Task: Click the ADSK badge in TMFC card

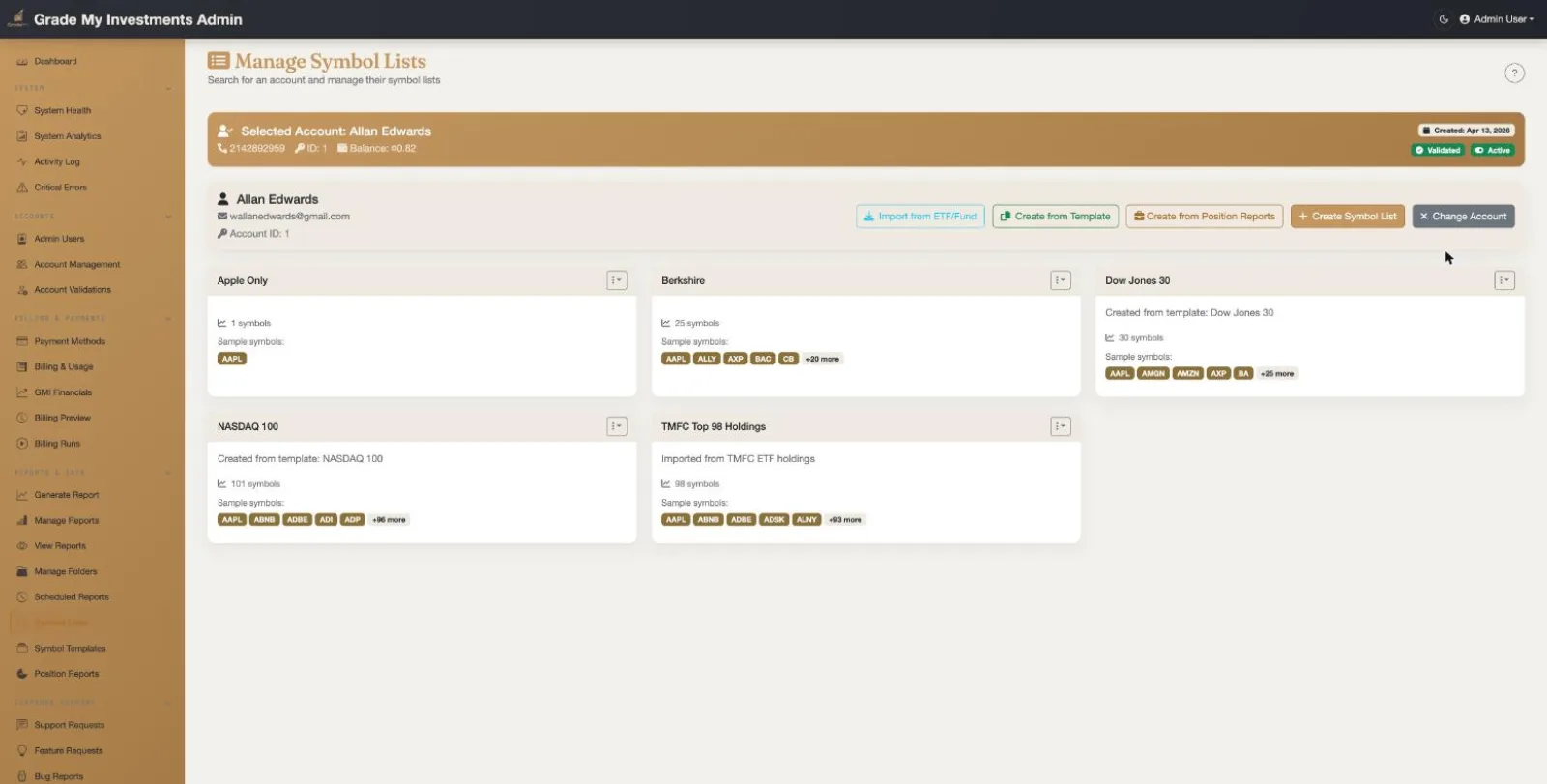Action: tap(774, 520)
